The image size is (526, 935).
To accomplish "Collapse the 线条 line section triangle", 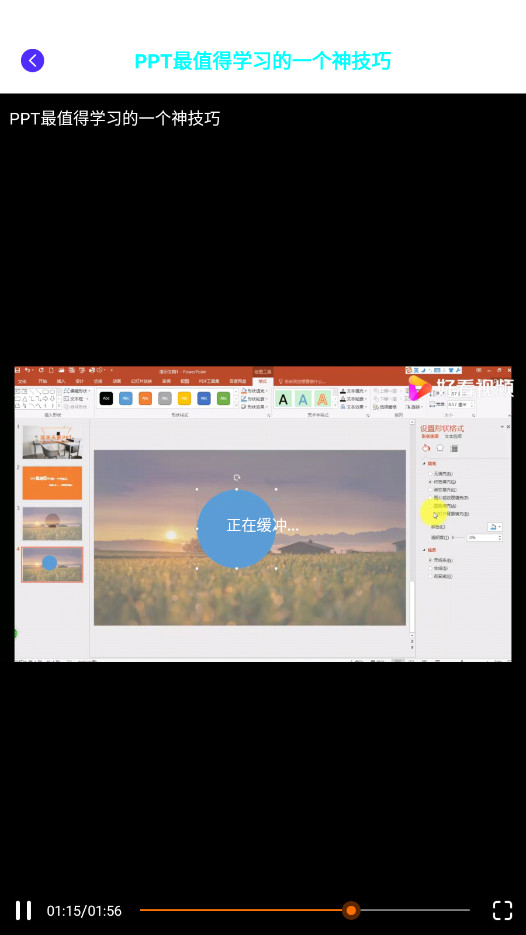I will click(x=424, y=550).
